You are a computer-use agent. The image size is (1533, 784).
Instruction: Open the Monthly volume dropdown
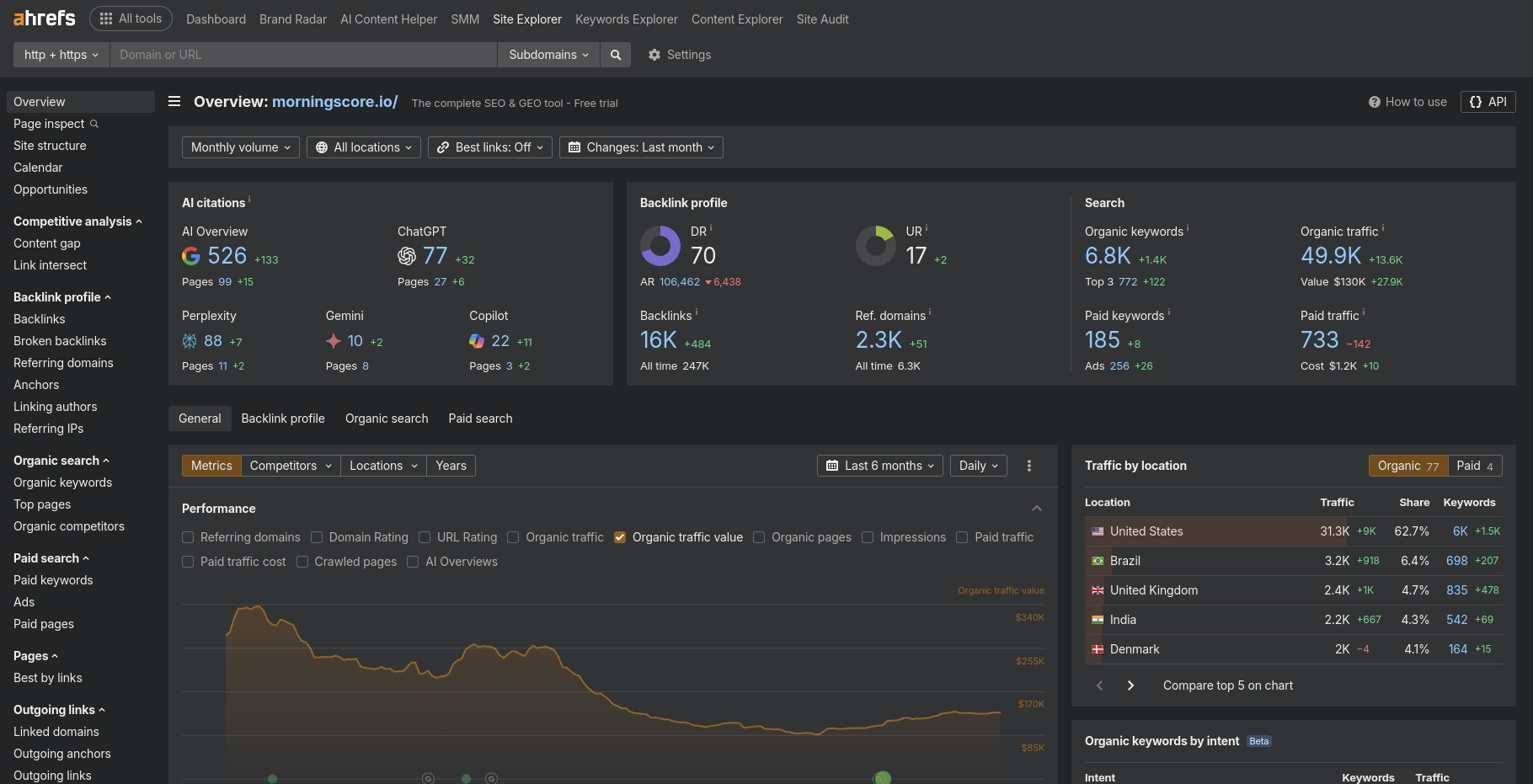coord(240,147)
